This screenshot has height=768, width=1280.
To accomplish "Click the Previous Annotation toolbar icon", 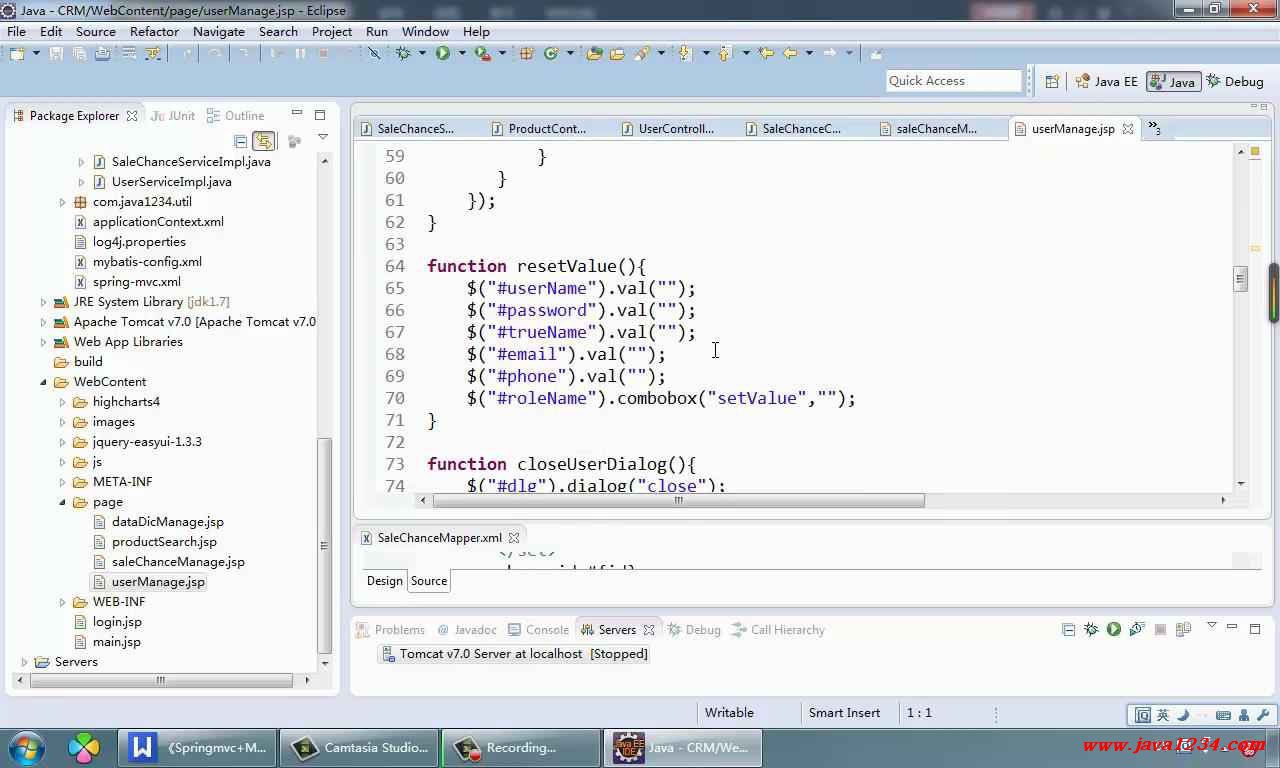I will pos(725,54).
